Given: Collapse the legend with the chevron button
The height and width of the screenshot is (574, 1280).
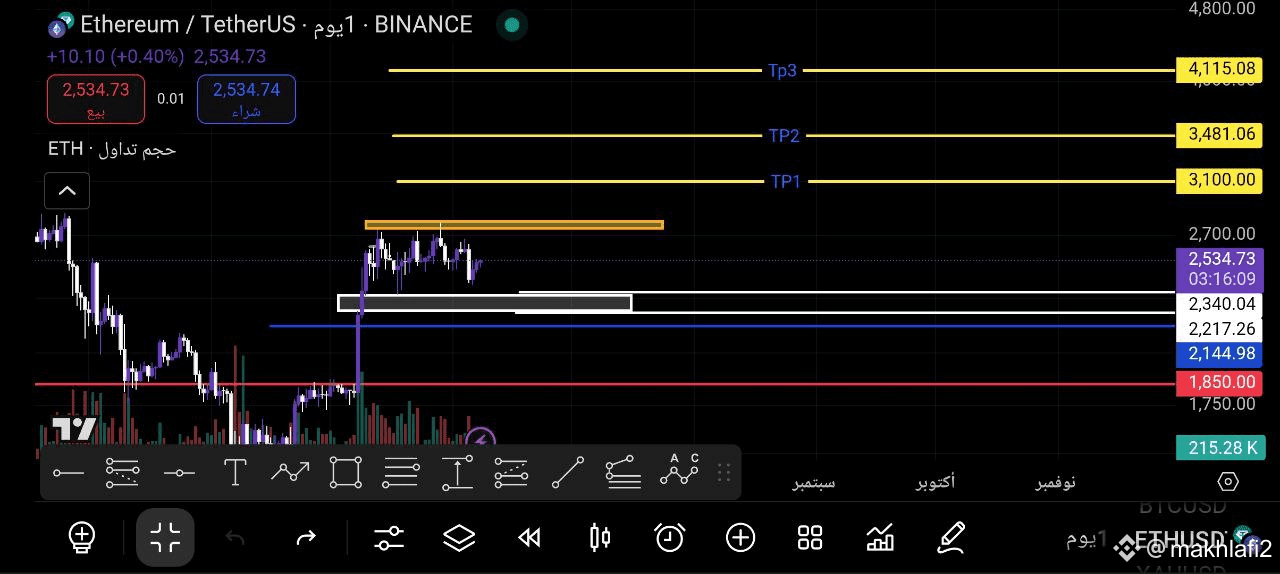Looking at the screenshot, I should pos(67,191).
